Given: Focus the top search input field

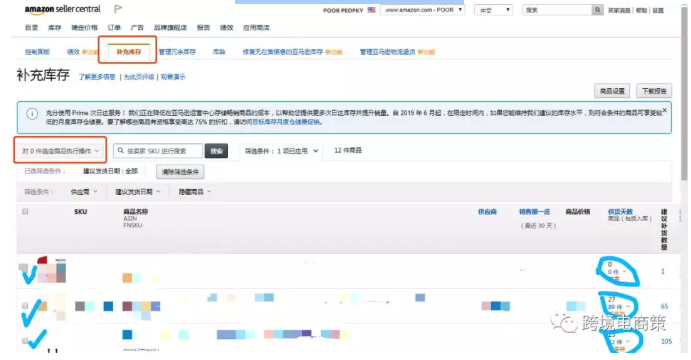Looking at the screenshot, I should point(557,10).
